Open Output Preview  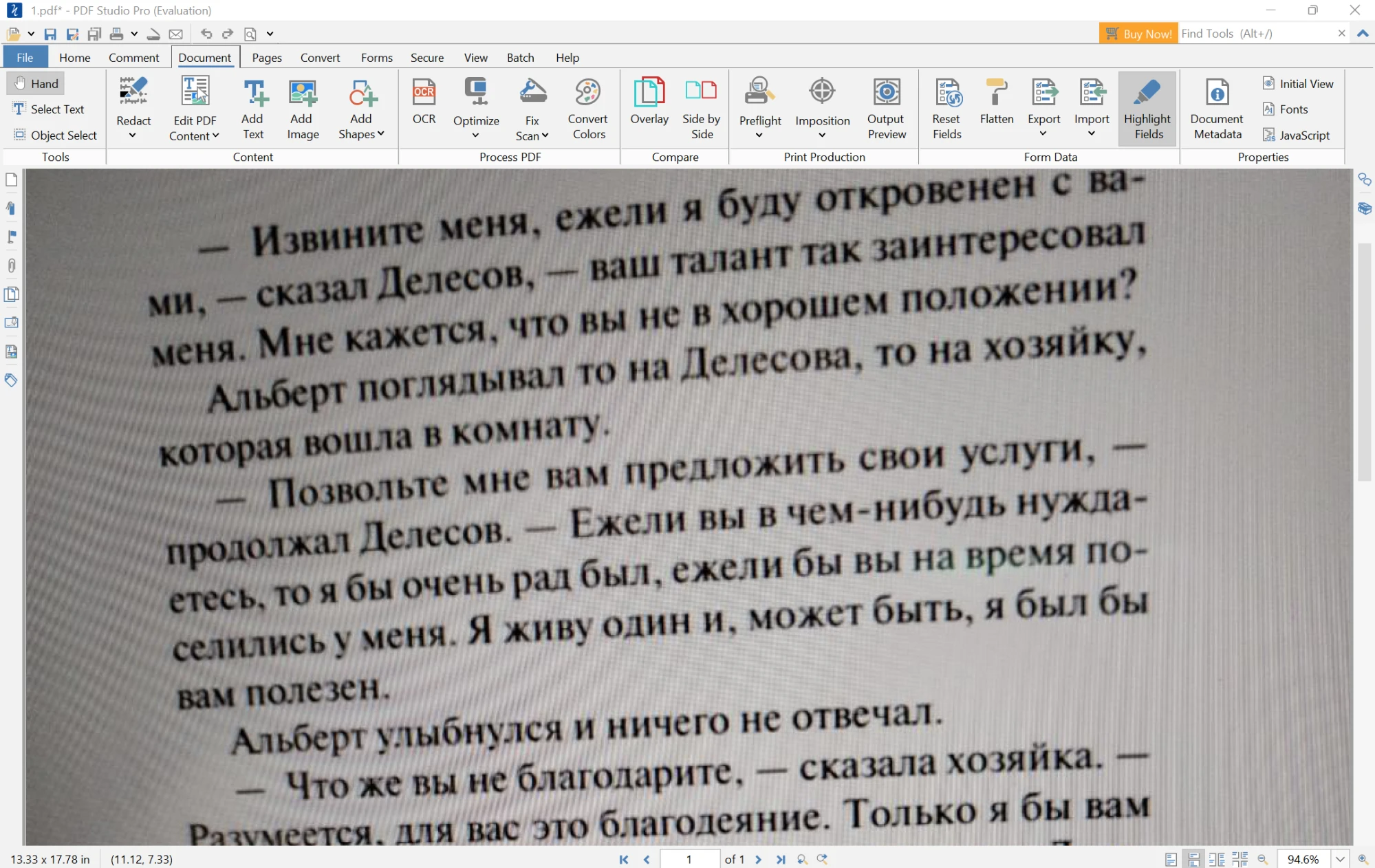point(887,108)
